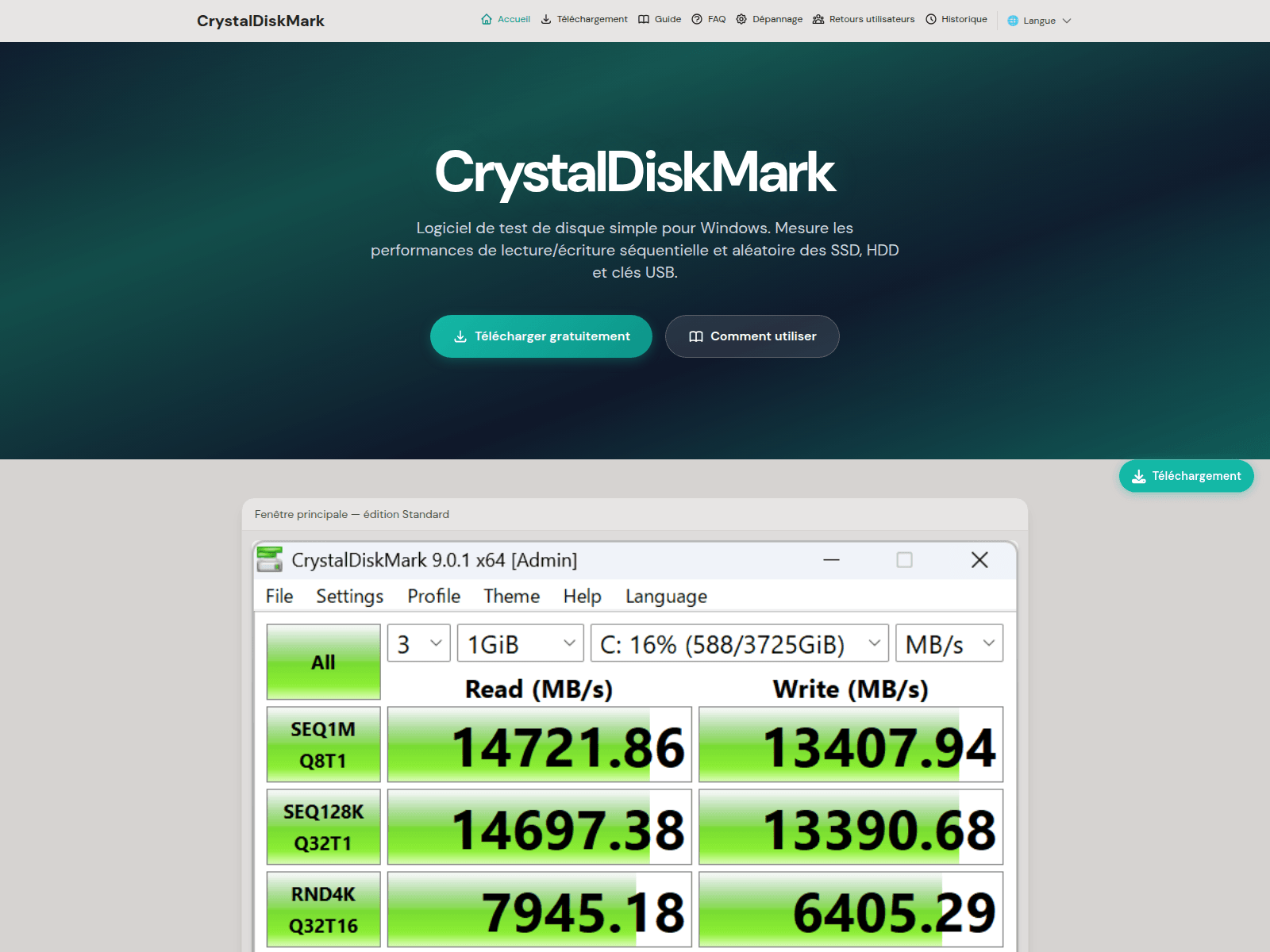The width and height of the screenshot is (1270, 952).
Task: Open the Settings menu in app window
Action: [x=350, y=596]
